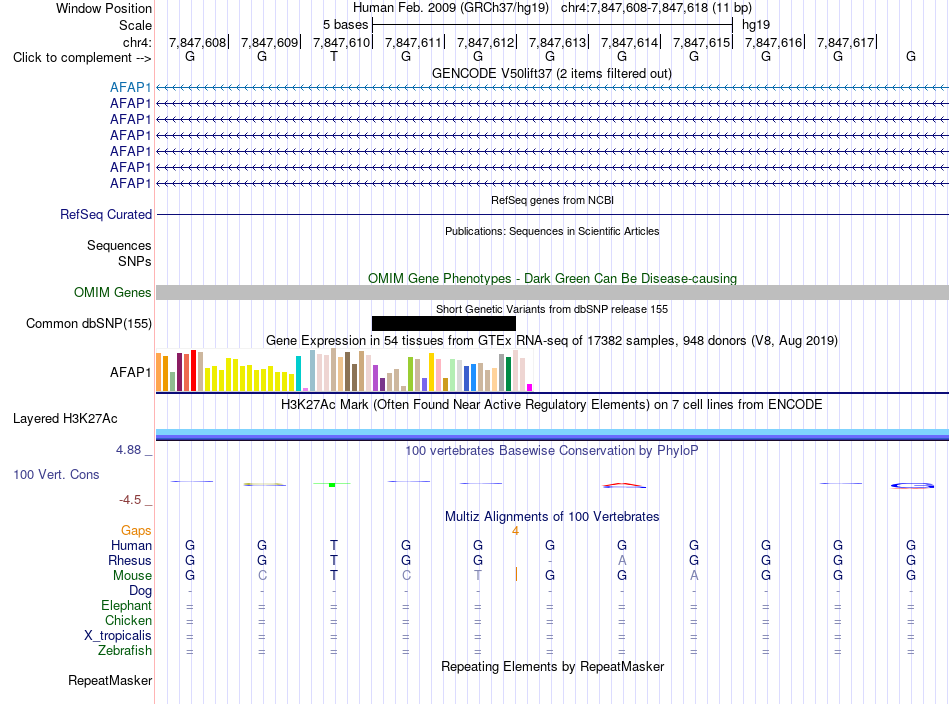Click the "Dog" alignment row label

tap(140, 591)
